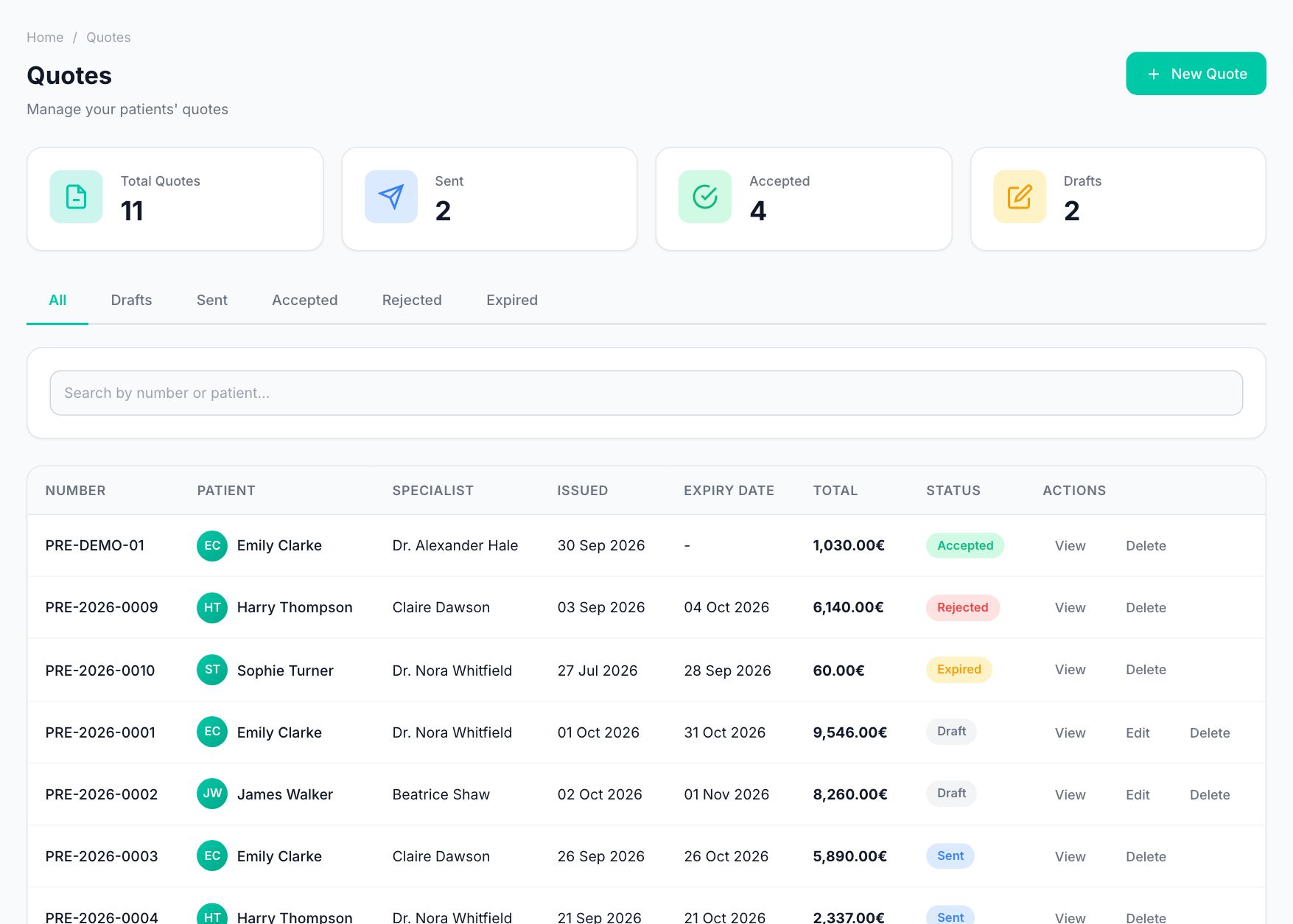Click the Rejected status badge on PRE-2026-0009
The width and height of the screenshot is (1293, 924).
(962, 607)
